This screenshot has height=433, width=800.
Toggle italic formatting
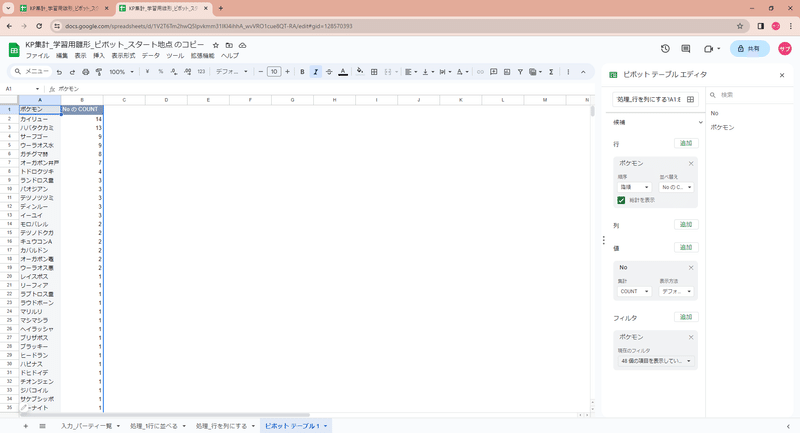point(315,72)
